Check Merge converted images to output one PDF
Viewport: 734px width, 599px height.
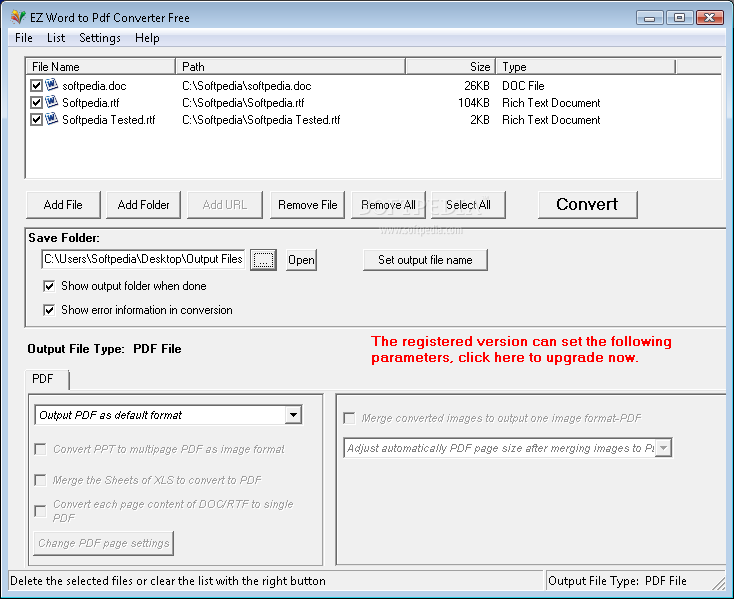pos(349,418)
